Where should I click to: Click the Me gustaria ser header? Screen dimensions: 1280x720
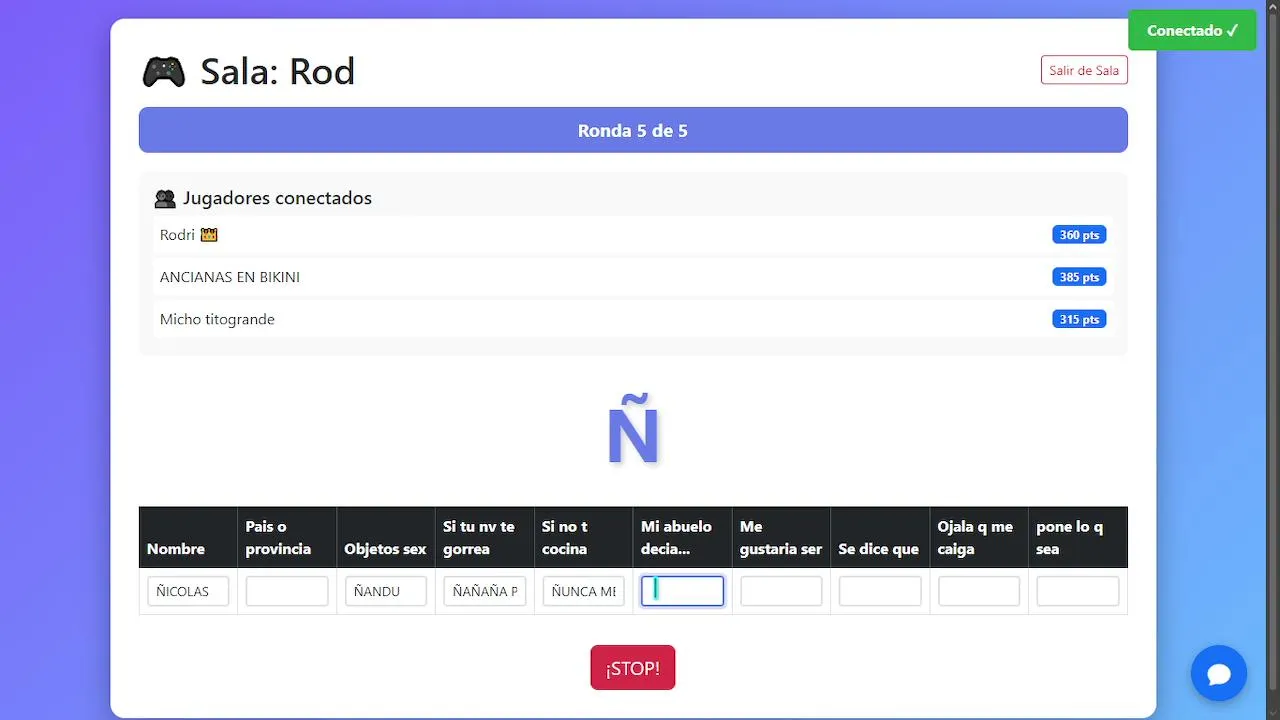781,537
